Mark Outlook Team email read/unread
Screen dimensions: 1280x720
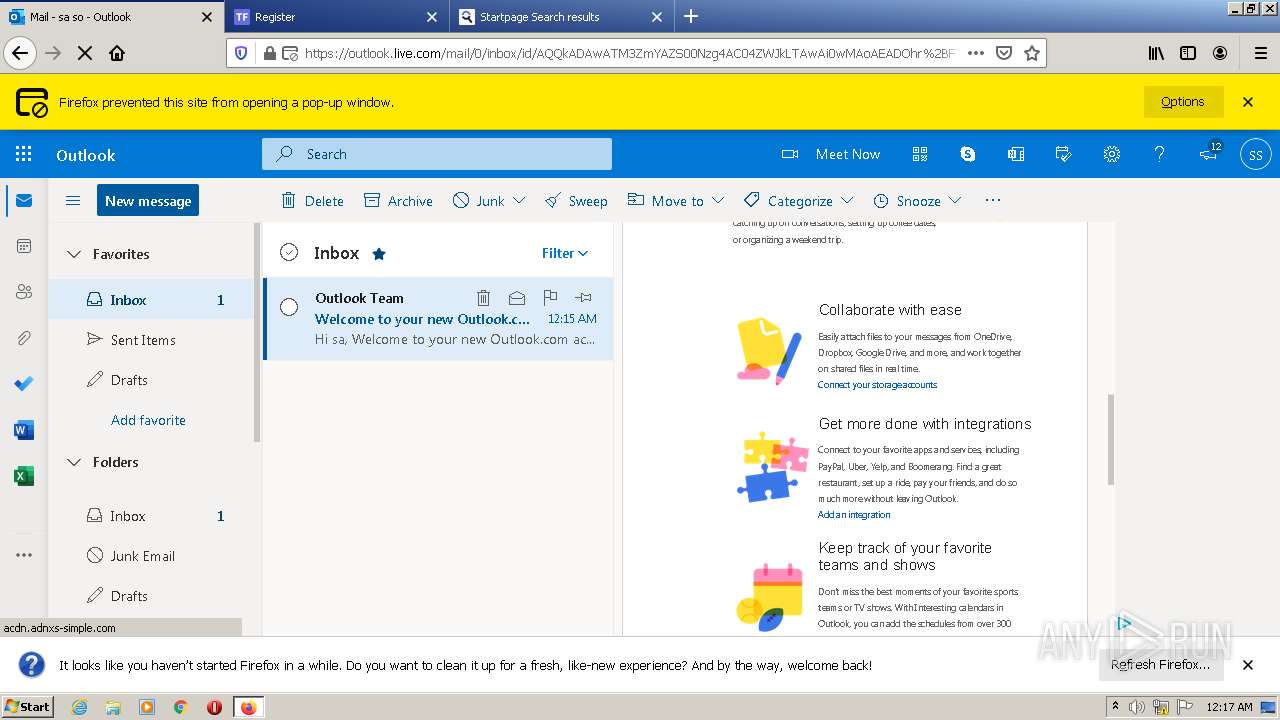pos(517,297)
